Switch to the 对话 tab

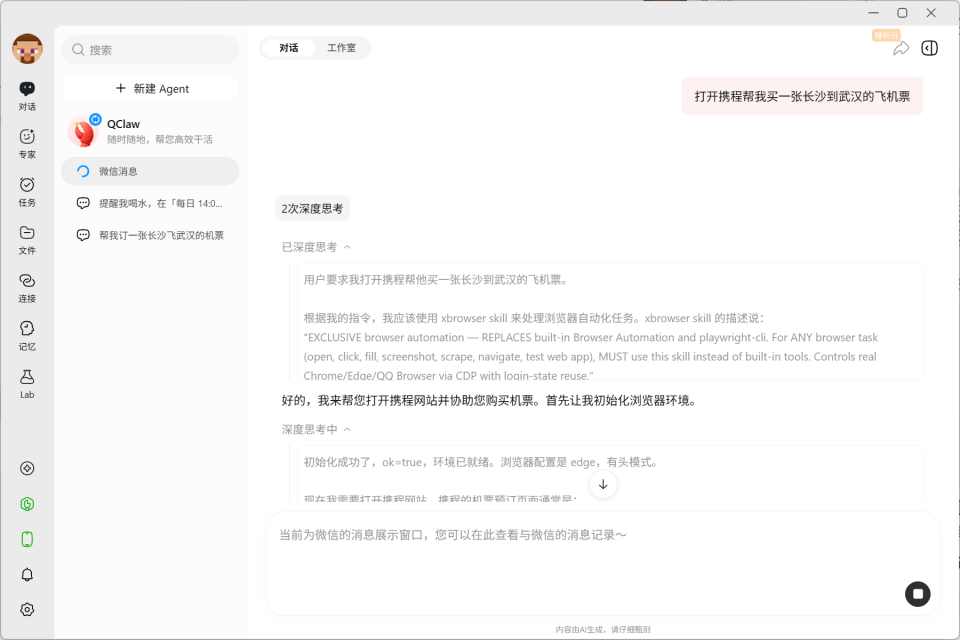[288, 48]
